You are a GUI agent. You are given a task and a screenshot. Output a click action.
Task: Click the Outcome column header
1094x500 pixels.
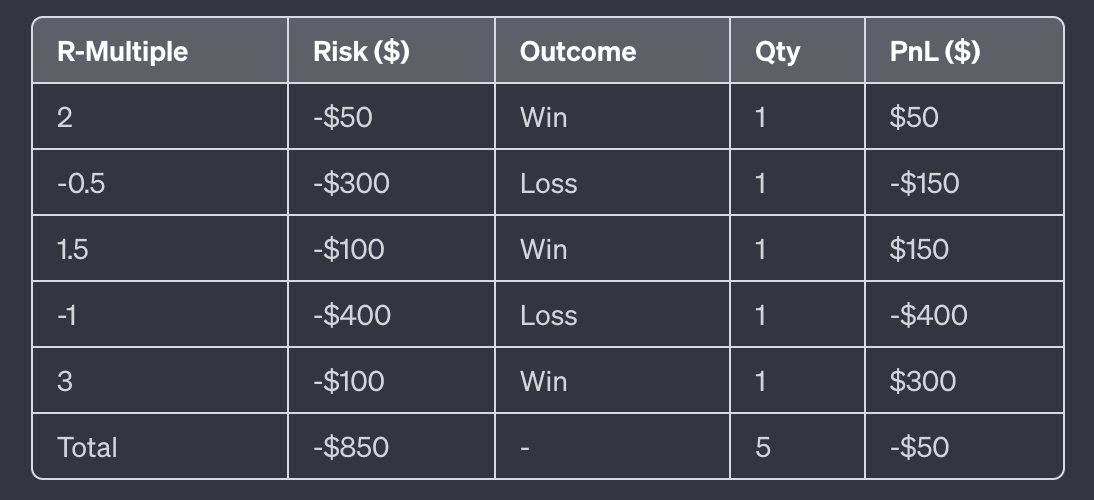[x=578, y=52]
